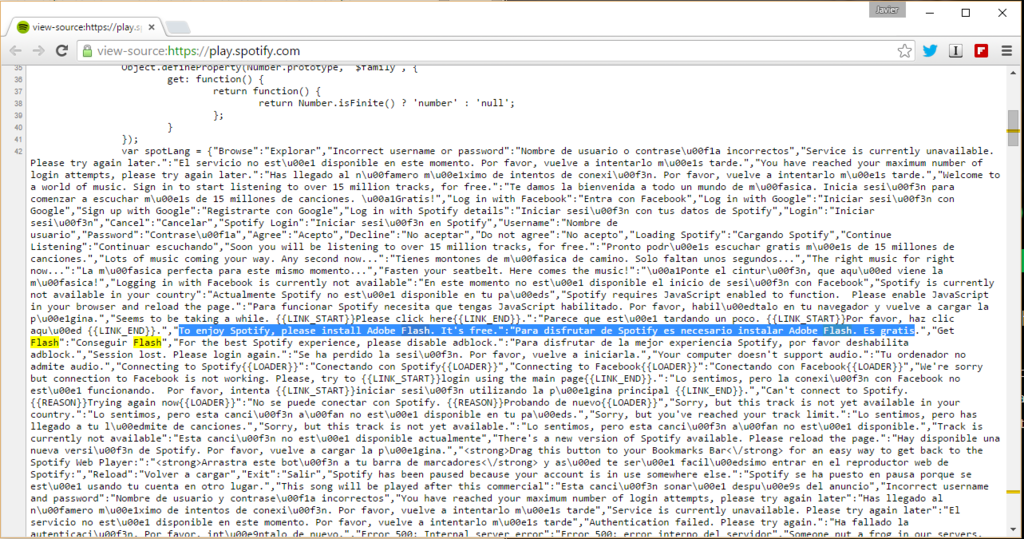This screenshot has height=539, width=1024.
Task: Select the view-source Spotify tab
Action: pos(86,27)
